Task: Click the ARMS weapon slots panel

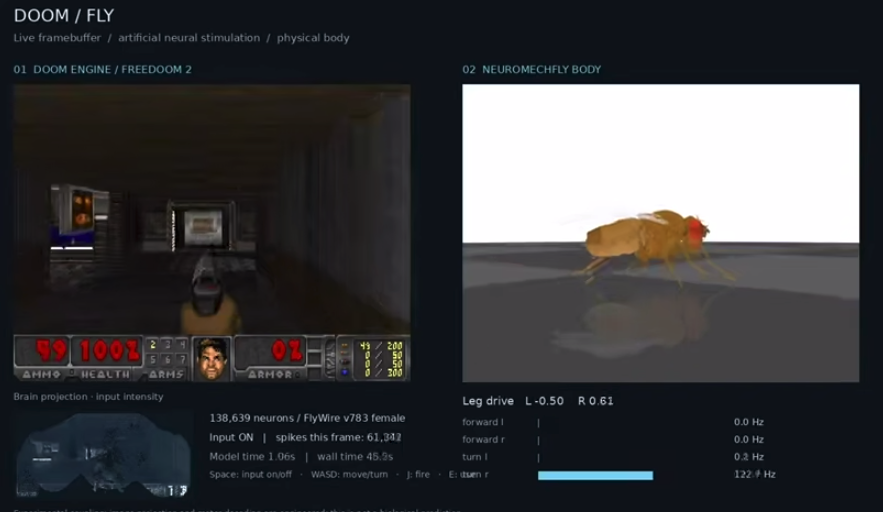Action: (x=167, y=358)
